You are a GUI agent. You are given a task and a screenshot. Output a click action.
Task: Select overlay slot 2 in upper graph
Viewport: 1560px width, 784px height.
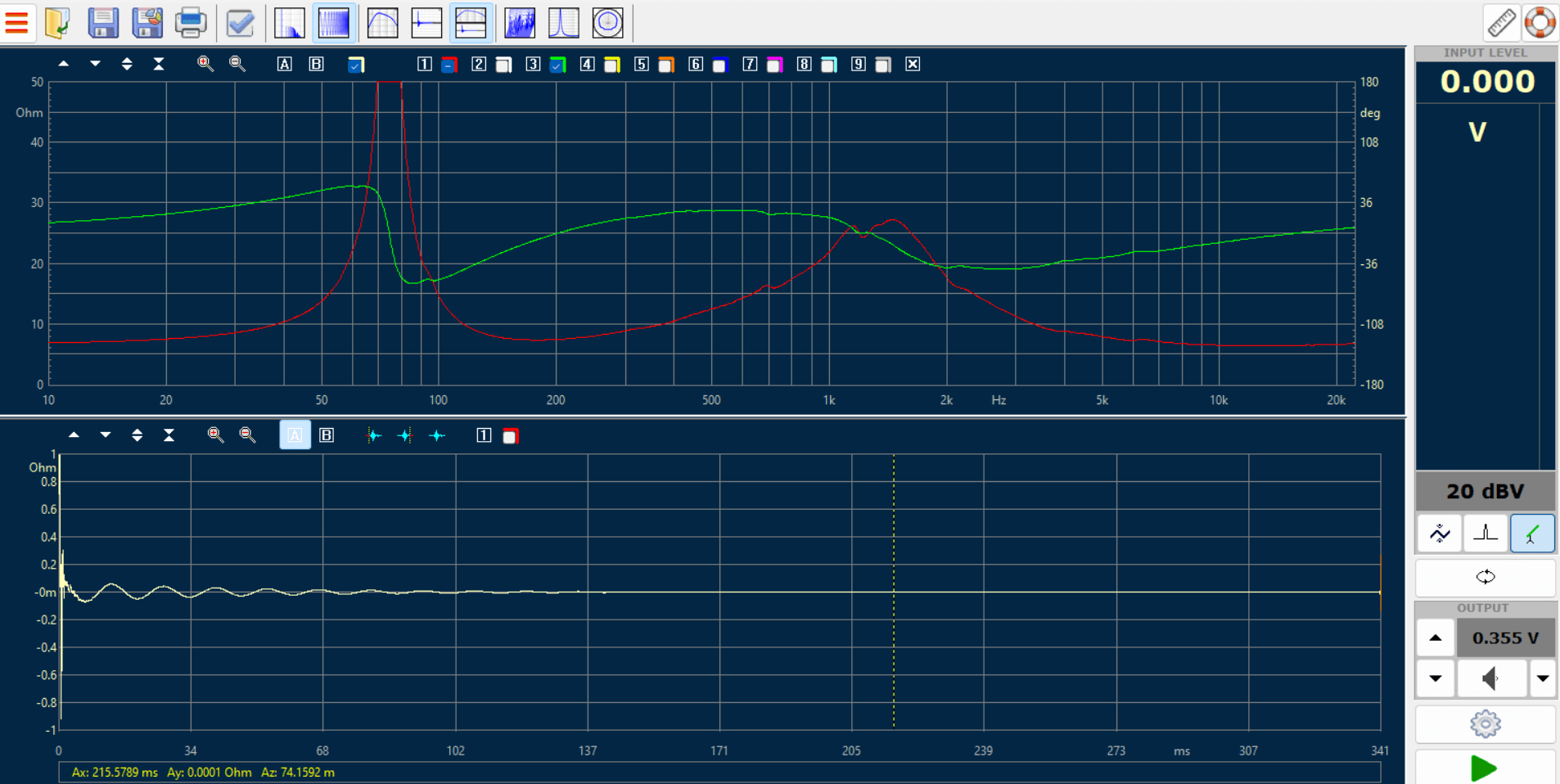(x=479, y=64)
